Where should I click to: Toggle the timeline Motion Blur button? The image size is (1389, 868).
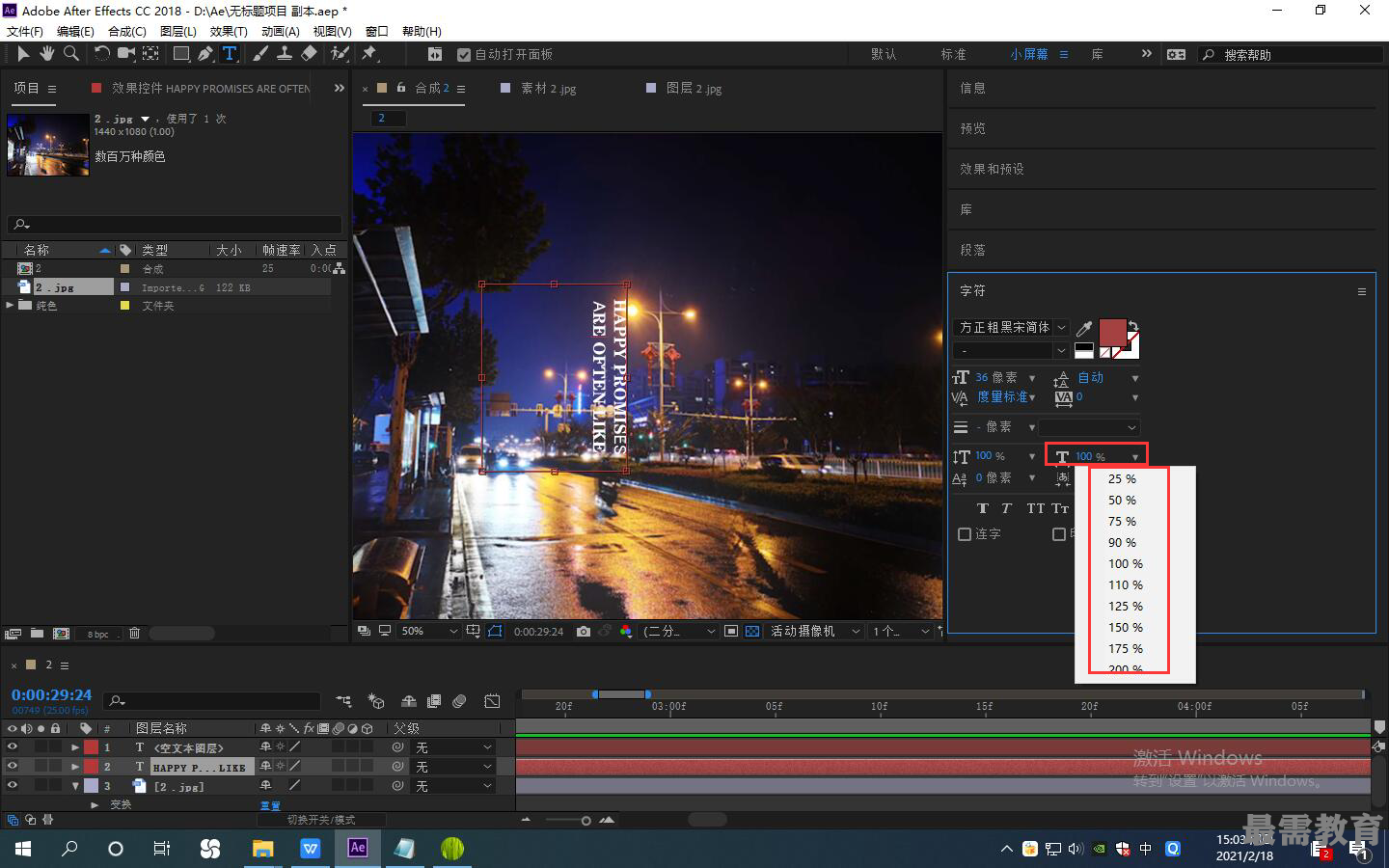(459, 701)
